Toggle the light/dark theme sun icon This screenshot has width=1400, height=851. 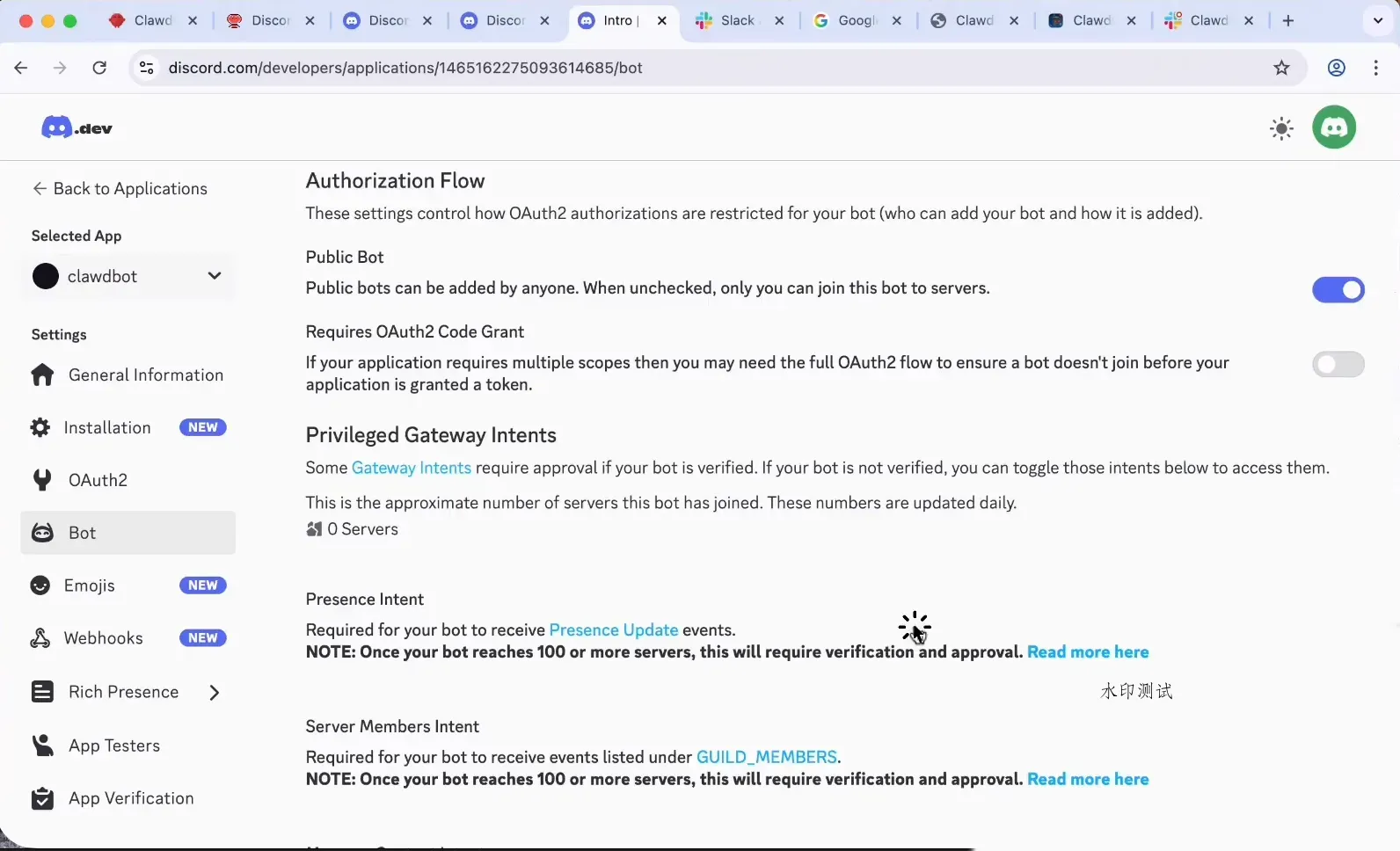coord(1281,128)
